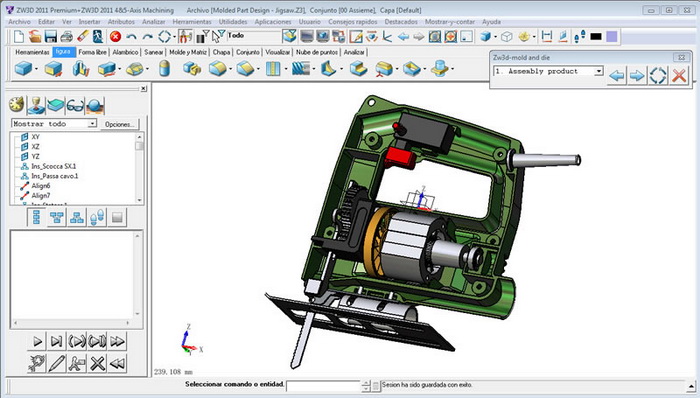The width and height of the screenshot is (700, 398).
Task: Click the lavender color swatch in toolbar
Action: click(x=612, y=37)
